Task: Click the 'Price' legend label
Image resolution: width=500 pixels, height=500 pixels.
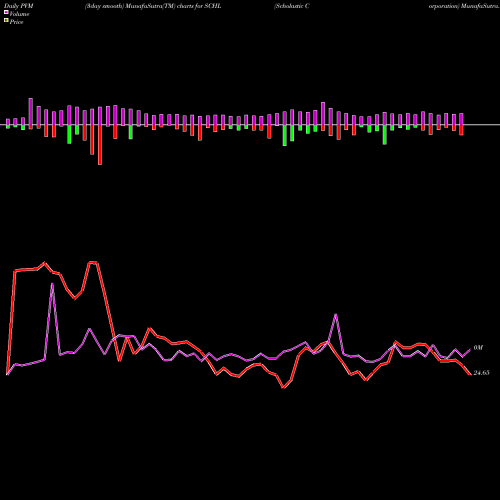Action: tap(16, 22)
